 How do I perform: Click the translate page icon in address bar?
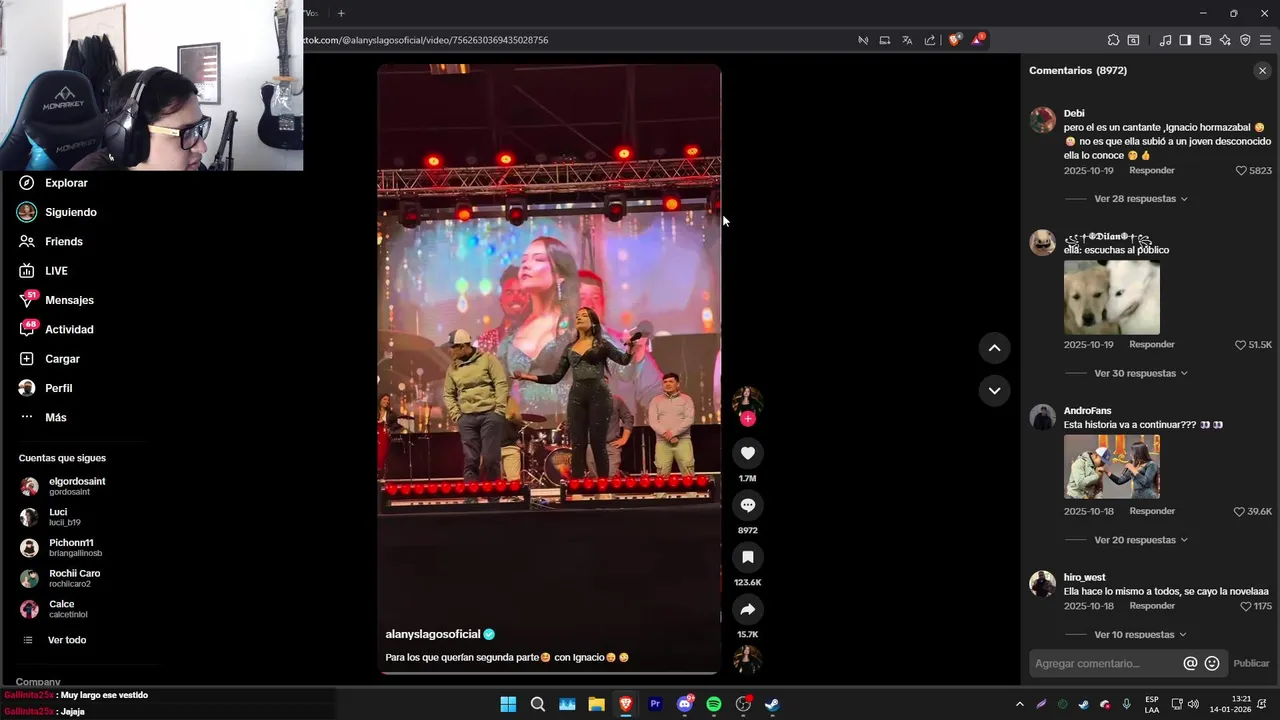tap(907, 40)
